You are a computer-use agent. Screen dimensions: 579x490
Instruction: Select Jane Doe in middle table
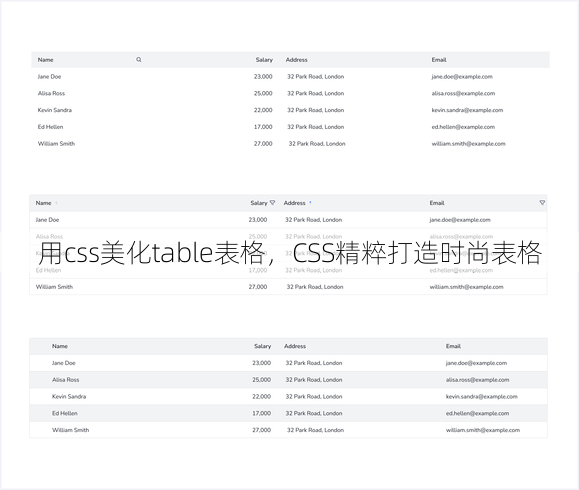click(47, 220)
